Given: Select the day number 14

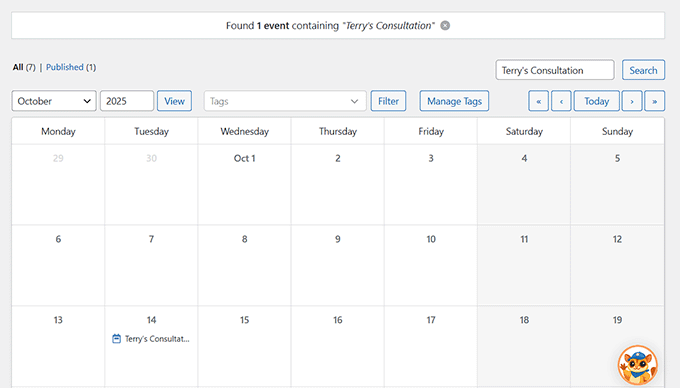Looking at the screenshot, I should (x=151, y=320).
